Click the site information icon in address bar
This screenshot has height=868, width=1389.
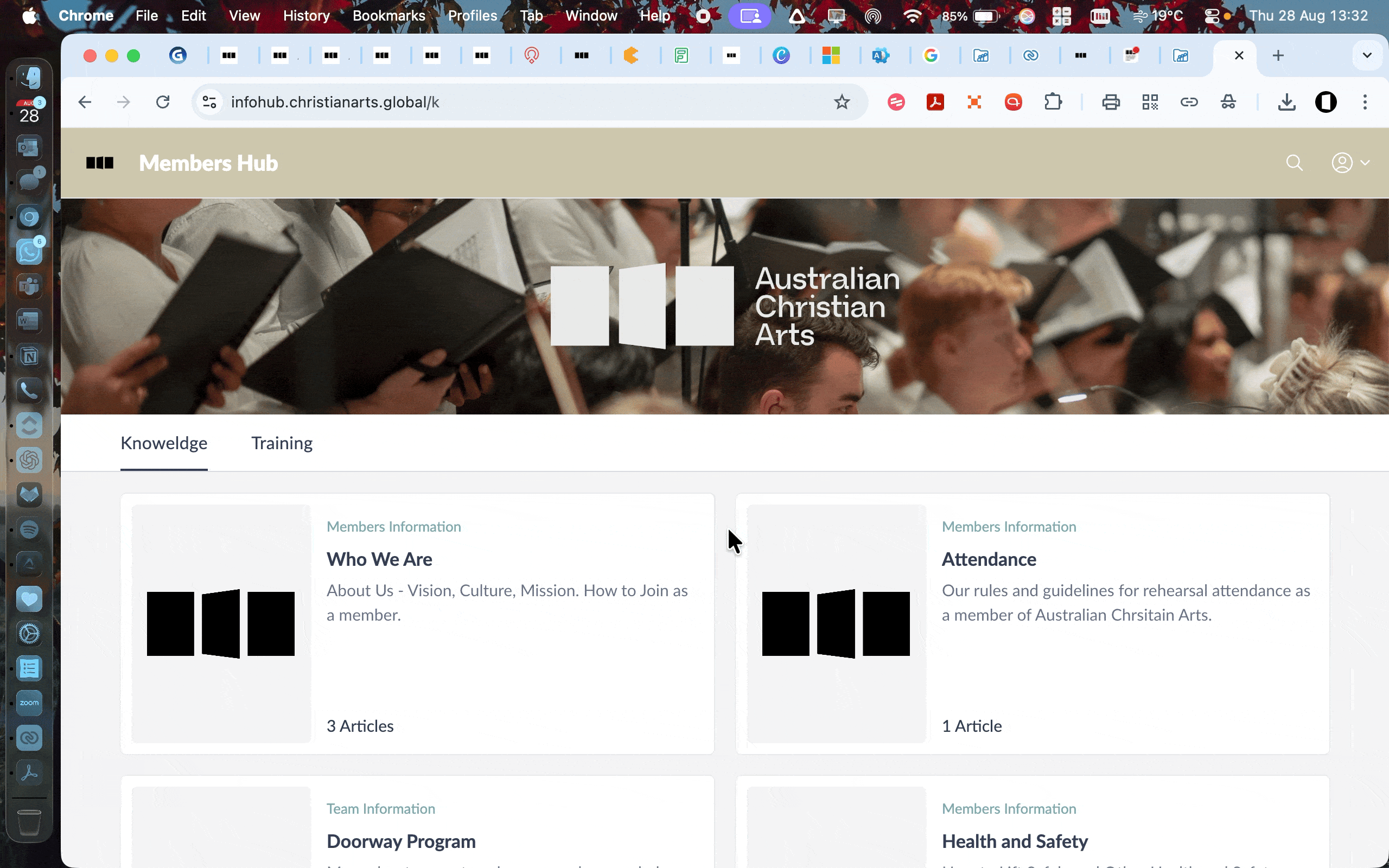[x=209, y=102]
